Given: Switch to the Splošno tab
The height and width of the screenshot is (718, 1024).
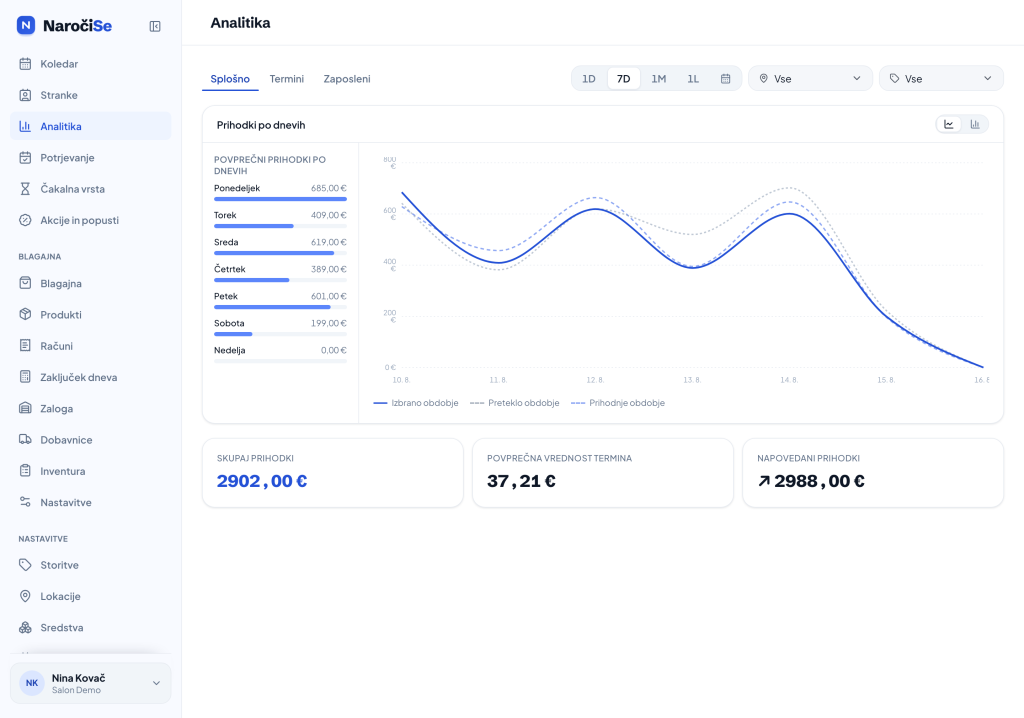Looking at the screenshot, I should 230,79.
